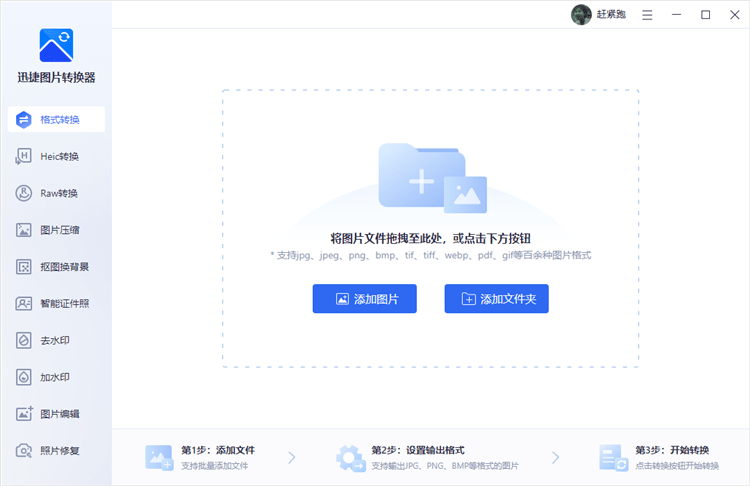Switch to the Raw转换 menu label

(x=59, y=193)
